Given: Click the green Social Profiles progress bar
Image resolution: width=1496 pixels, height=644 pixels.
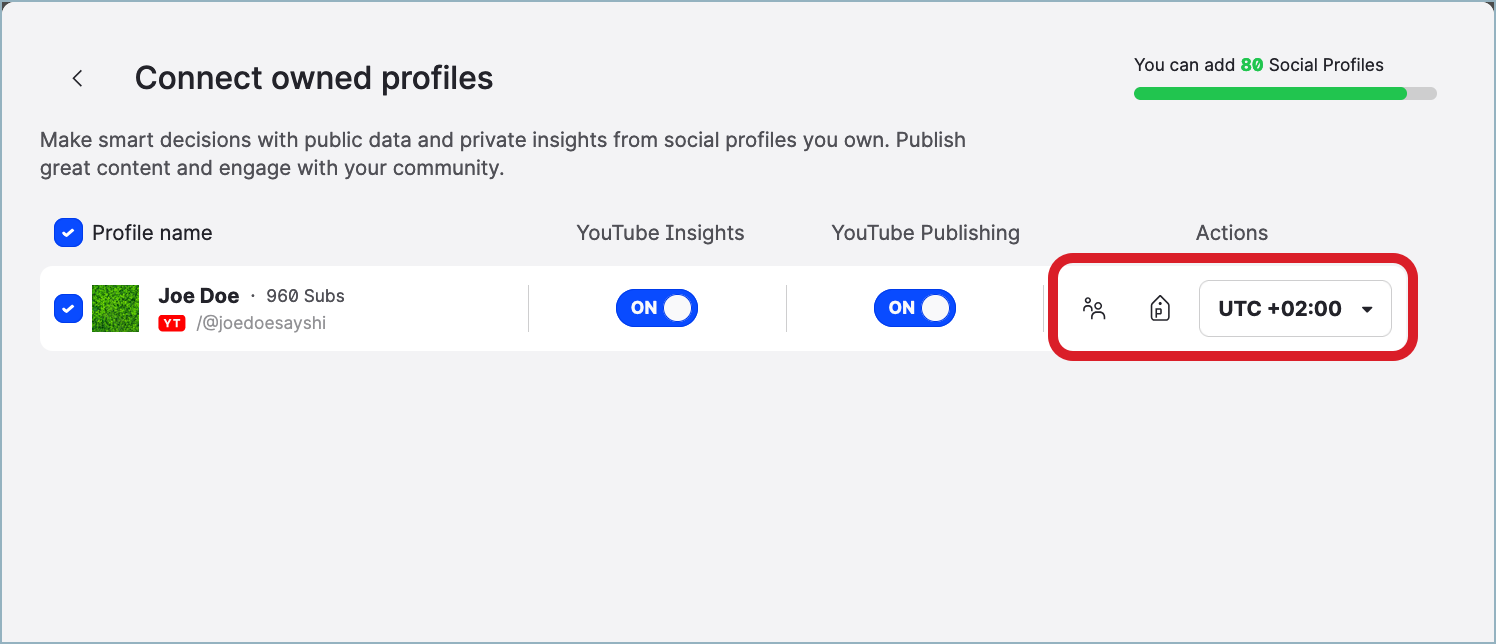Looking at the screenshot, I should pos(1271,93).
